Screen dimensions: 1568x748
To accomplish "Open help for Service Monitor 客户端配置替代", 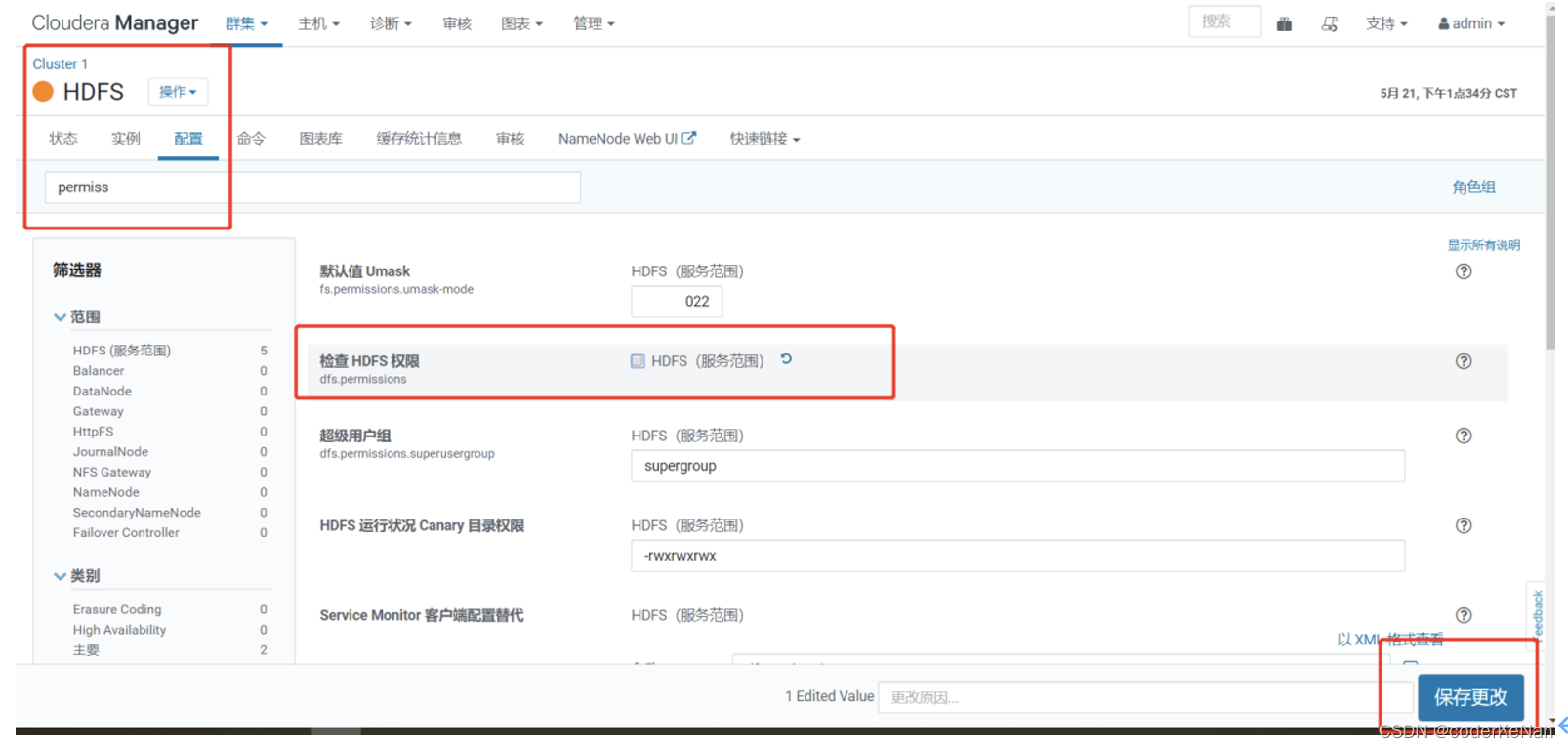I will (x=1464, y=615).
